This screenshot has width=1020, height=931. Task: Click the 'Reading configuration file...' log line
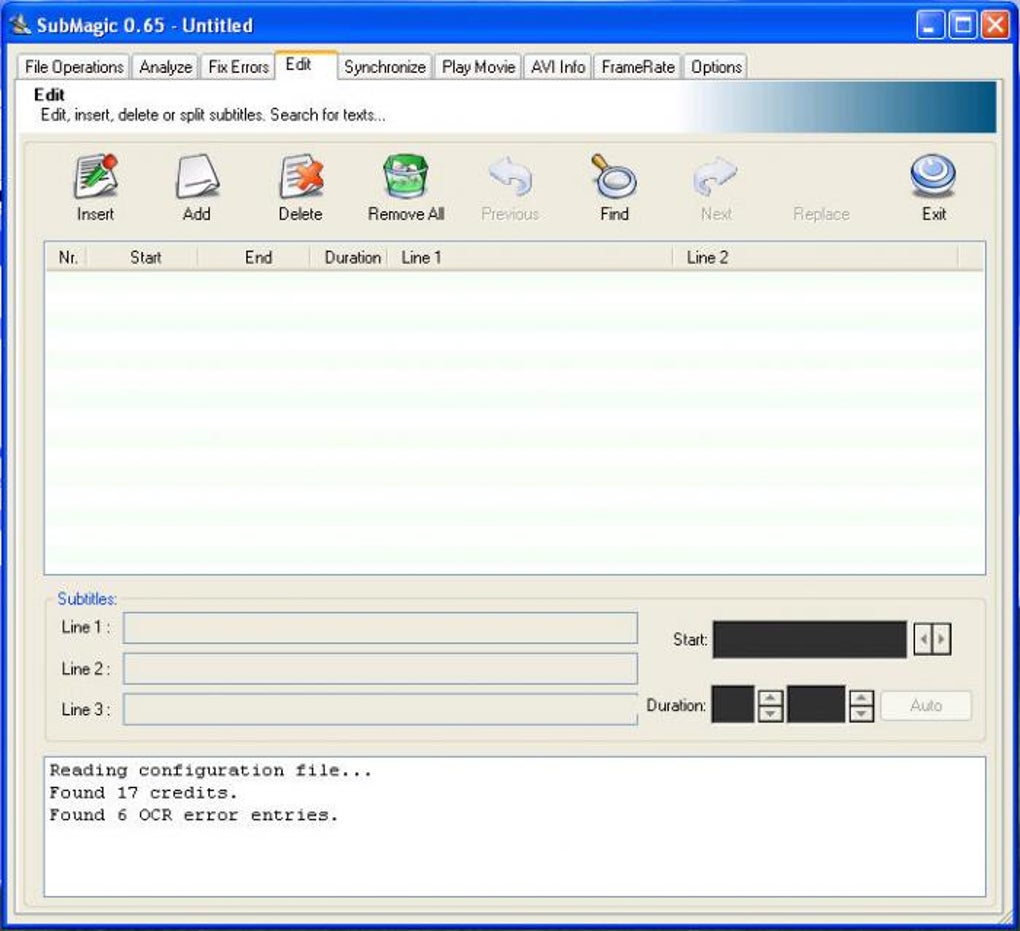211,770
